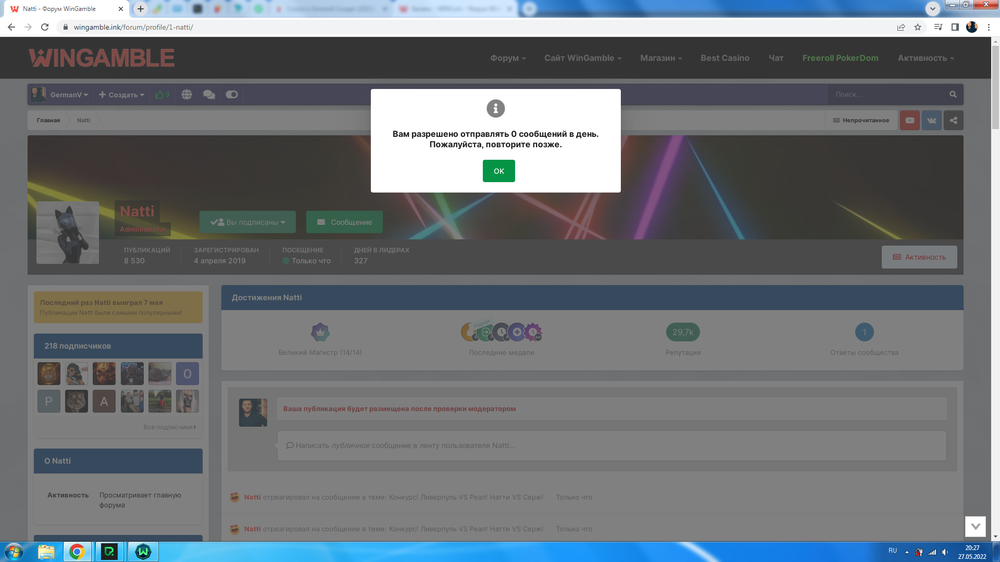The width and height of the screenshot is (1000, 562).
Task: Click the green thumbs-up reputation icon
Action: click(x=161, y=95)
